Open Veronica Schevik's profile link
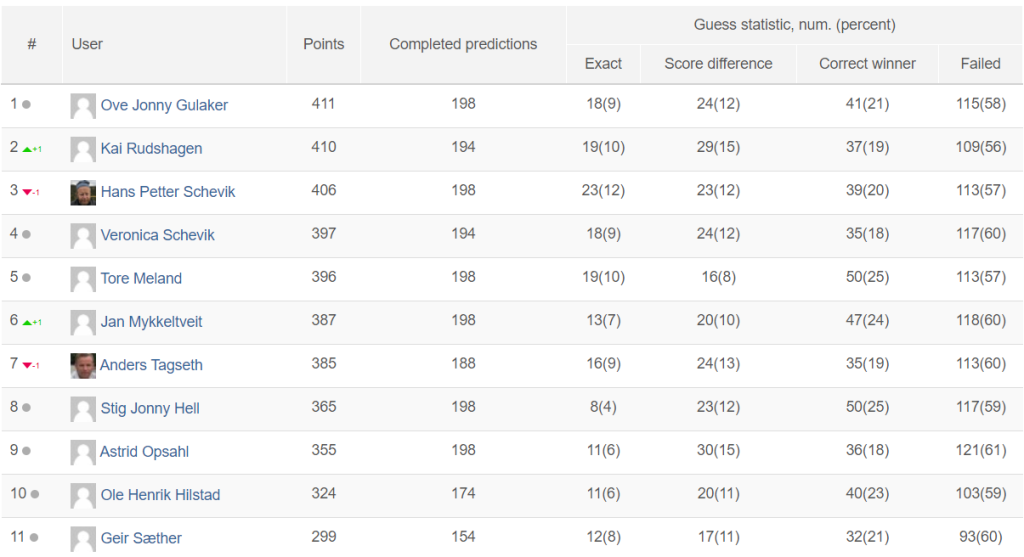The width and height of the screenshot is (1024, 557). tap(157, 235)
